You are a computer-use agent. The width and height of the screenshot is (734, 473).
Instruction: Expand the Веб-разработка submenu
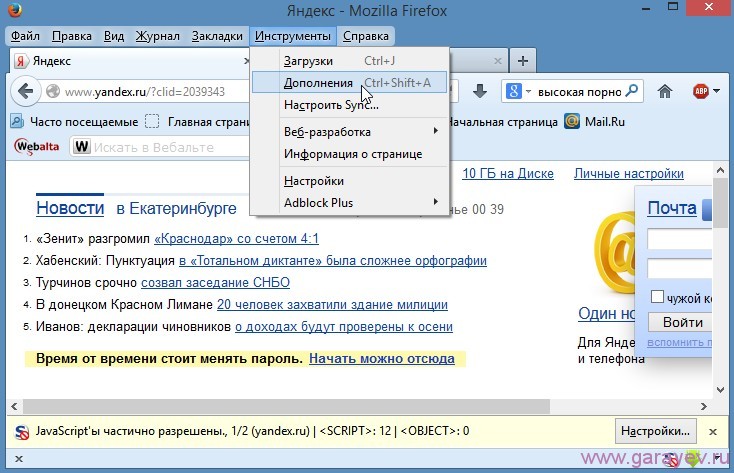pyautogui.click(x=349, y=132)
